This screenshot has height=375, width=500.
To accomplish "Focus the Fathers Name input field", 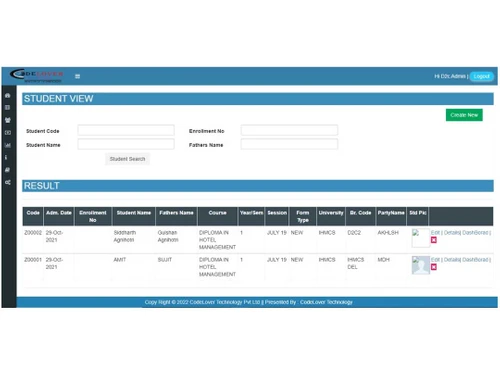I will coord(289,144).
